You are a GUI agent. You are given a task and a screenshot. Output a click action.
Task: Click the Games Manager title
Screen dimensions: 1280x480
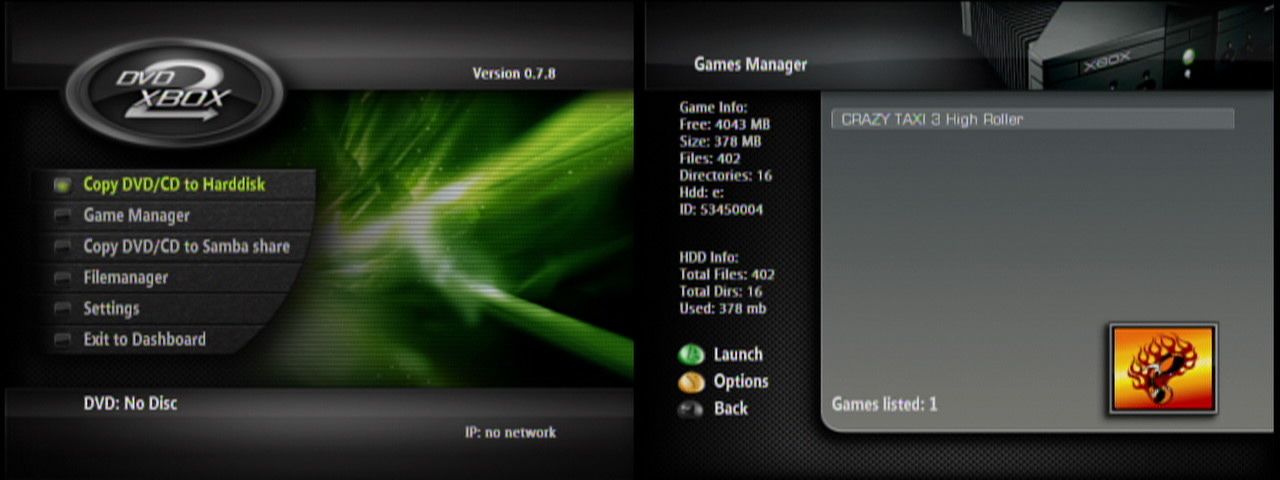(x=750, y=64)
